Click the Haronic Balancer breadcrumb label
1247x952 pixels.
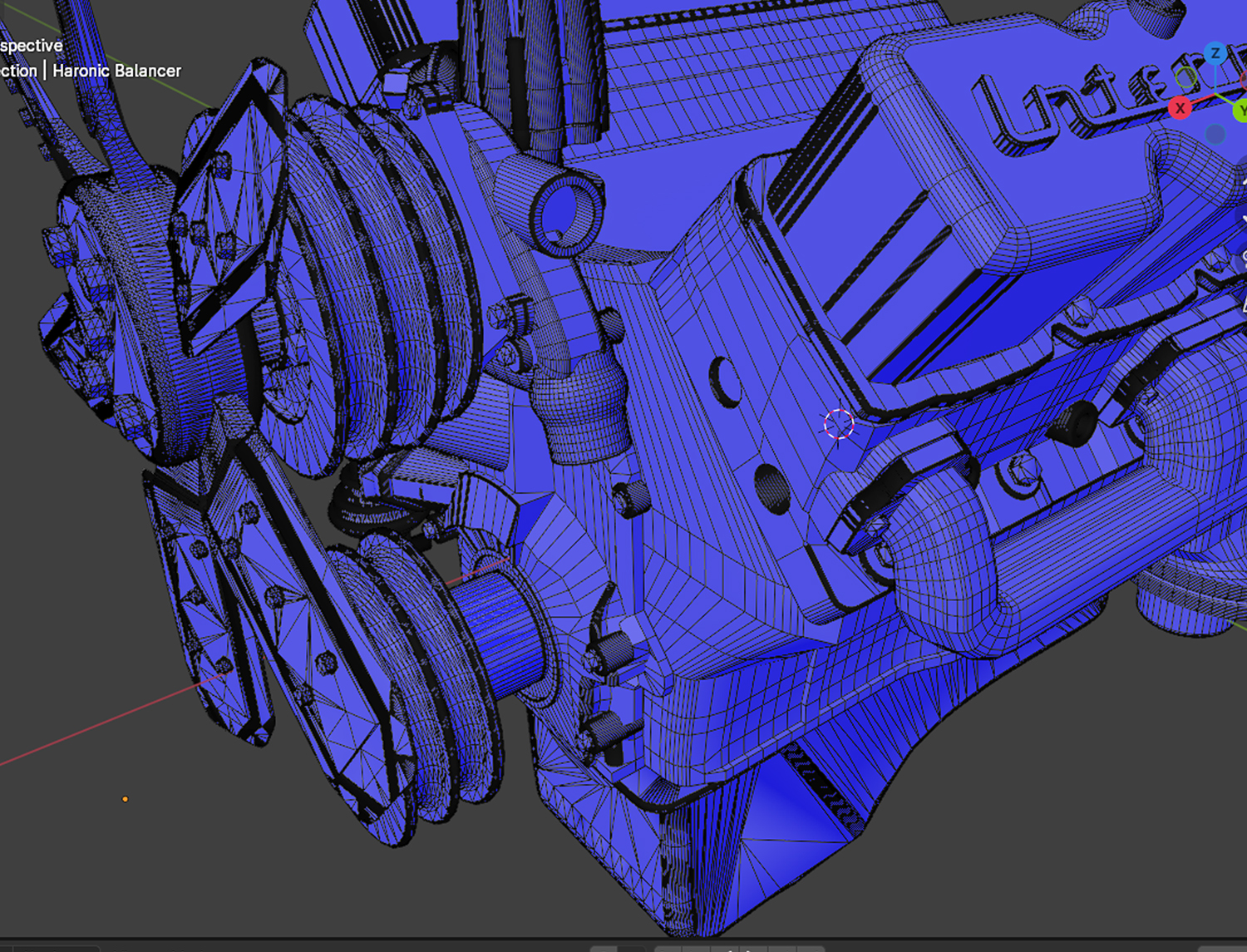pyautogui.click(x=116, y=71)
